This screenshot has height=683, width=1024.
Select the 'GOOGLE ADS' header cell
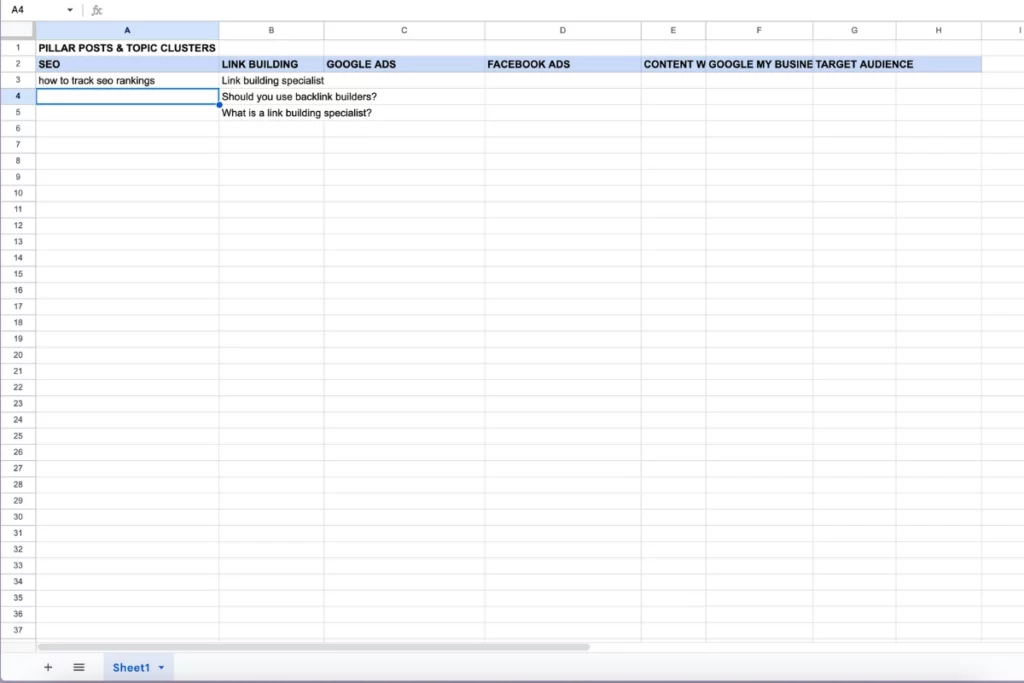tap(404, 64)
